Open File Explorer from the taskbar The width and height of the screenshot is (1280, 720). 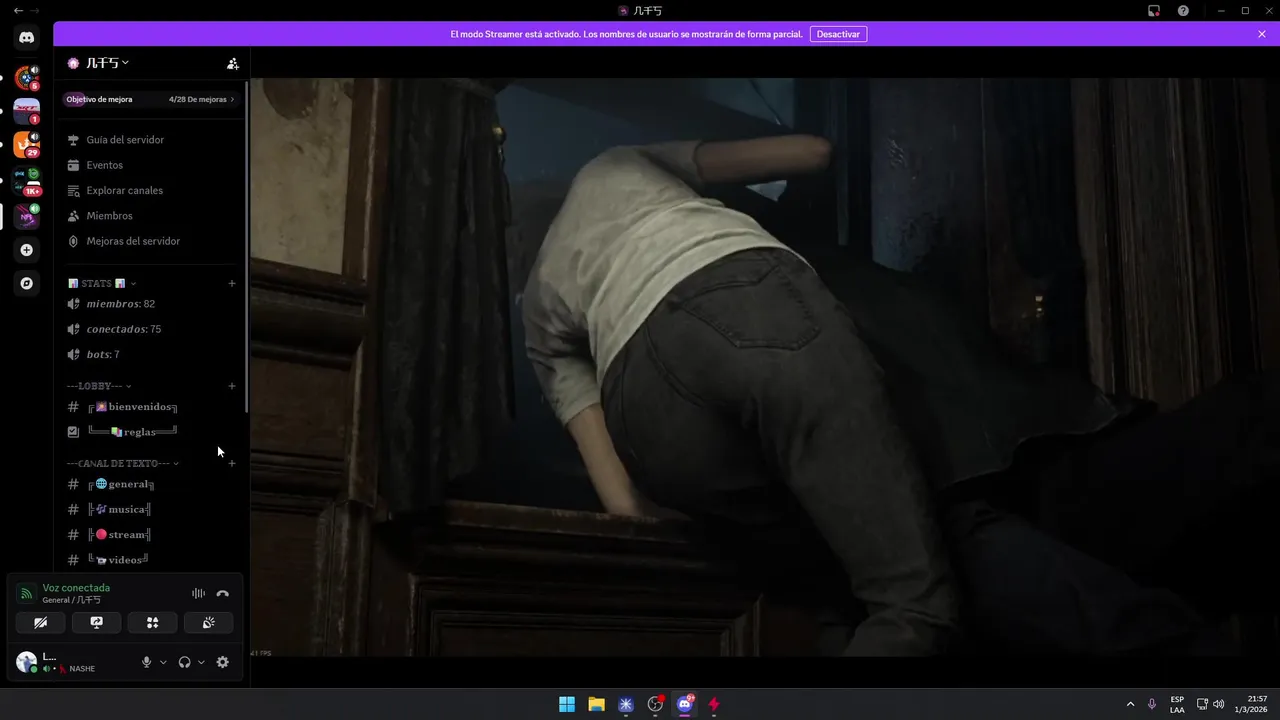click(x=596, y=704)
